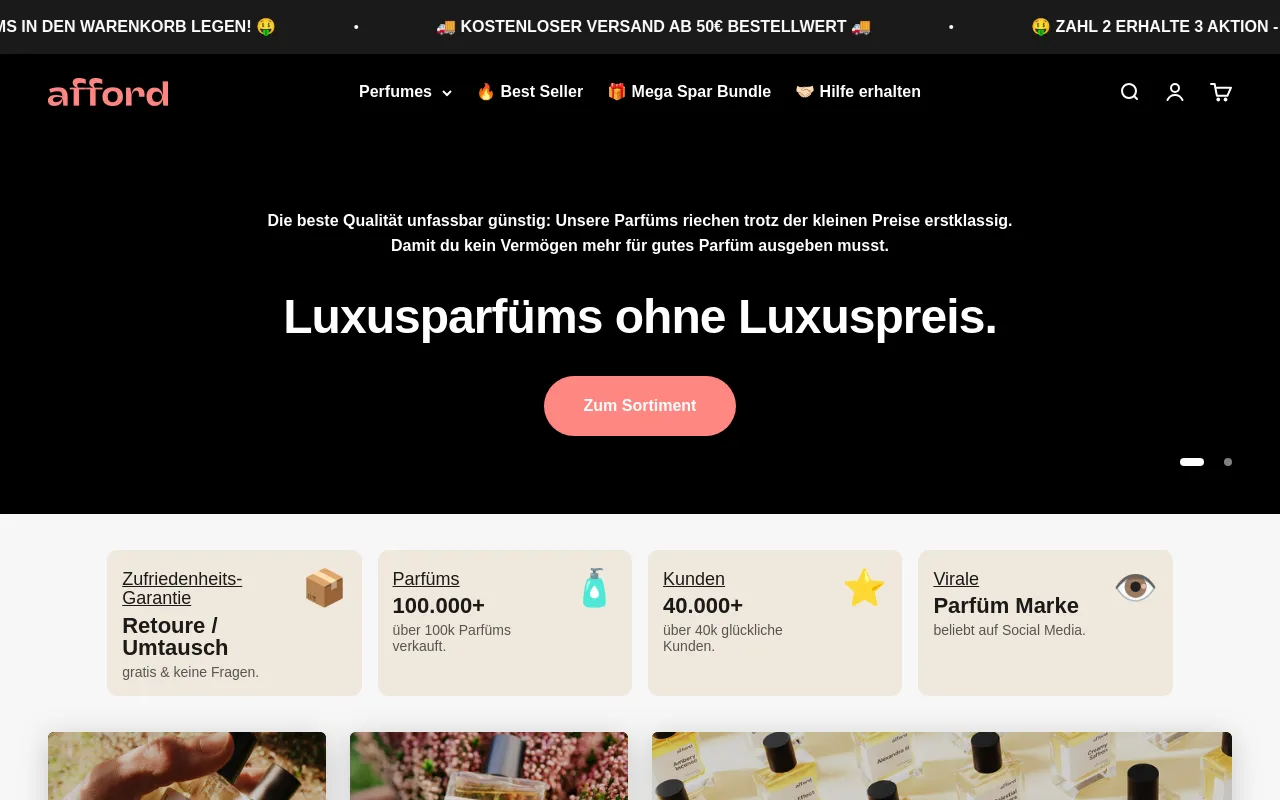Click the package emoji on guarantee card
This screenshot has height=800, width=1280.
(x=324, y=588)
